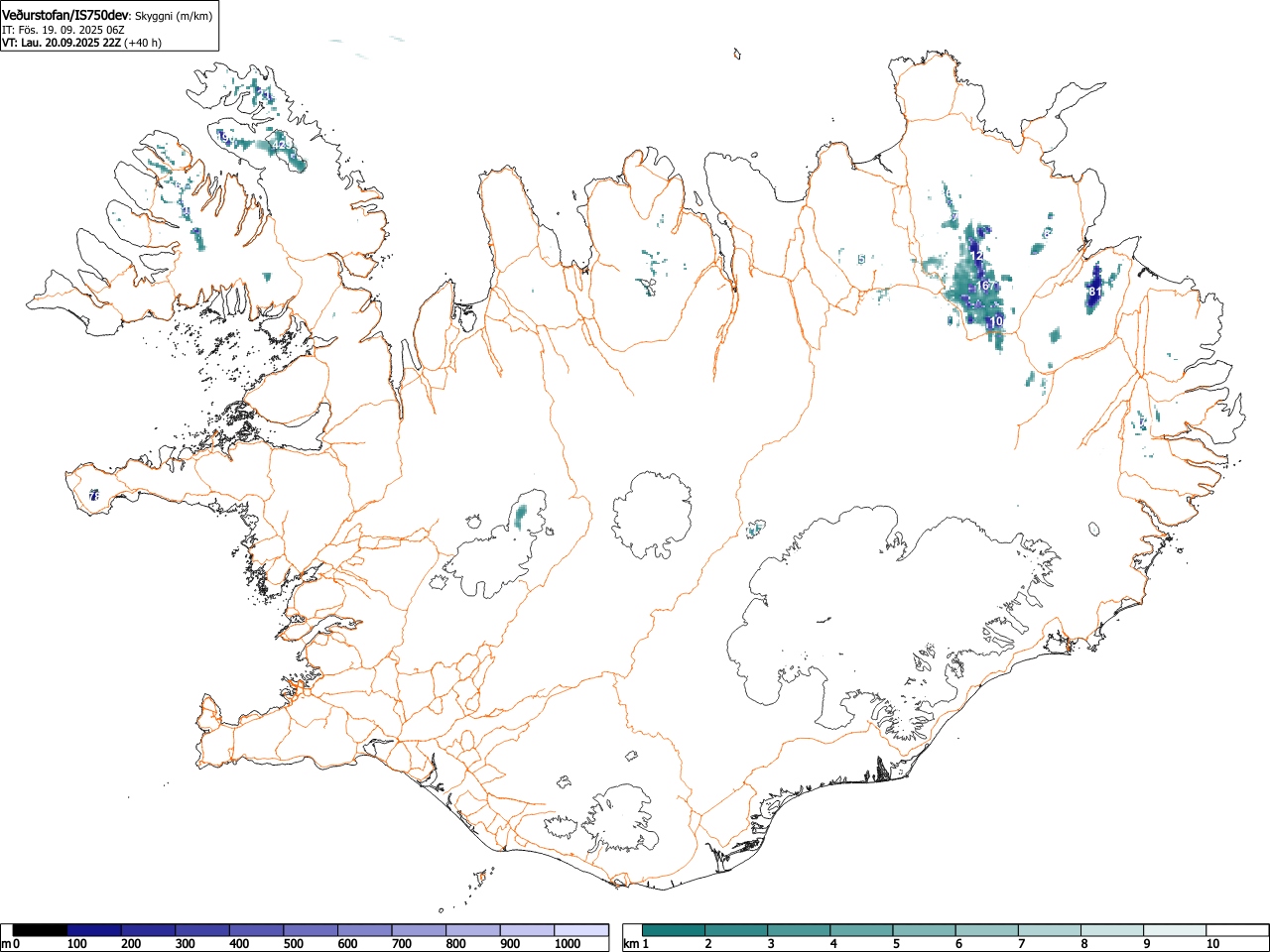This screenshot has height=952, width=1270.
Task: Click the 900–1000 m pale lavender legend swatch
Action: tap(527, 930)
